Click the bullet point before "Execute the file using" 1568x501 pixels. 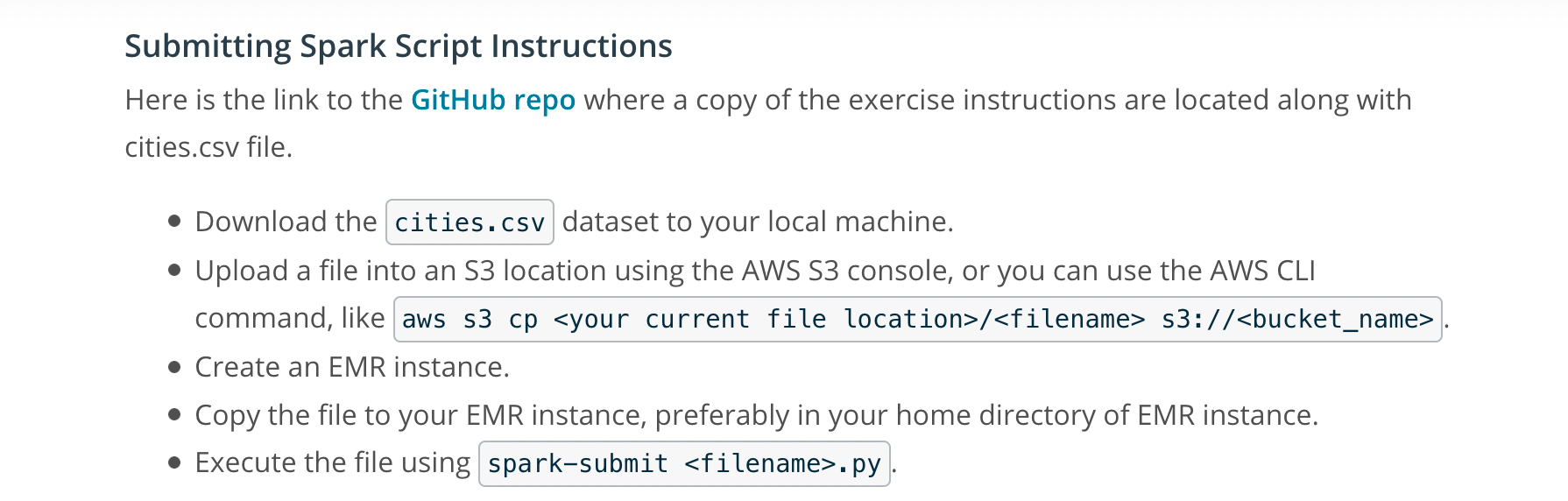tap(174, 462)
